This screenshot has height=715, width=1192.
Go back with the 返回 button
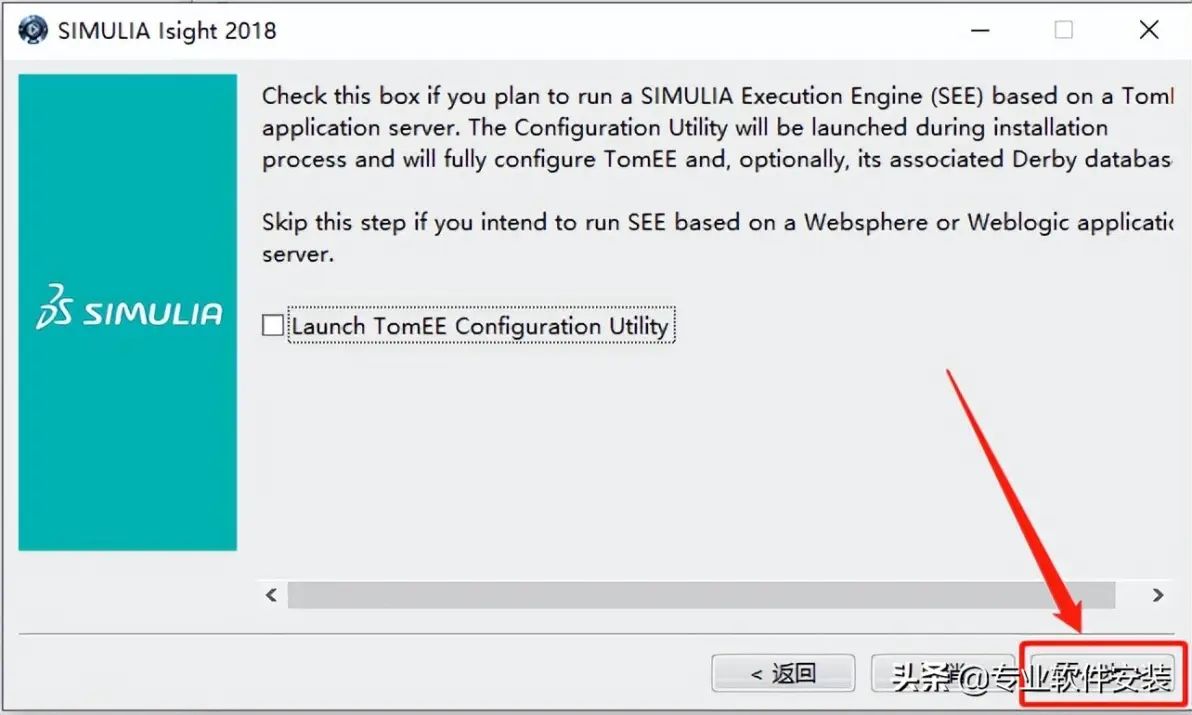tap(783, 673)
